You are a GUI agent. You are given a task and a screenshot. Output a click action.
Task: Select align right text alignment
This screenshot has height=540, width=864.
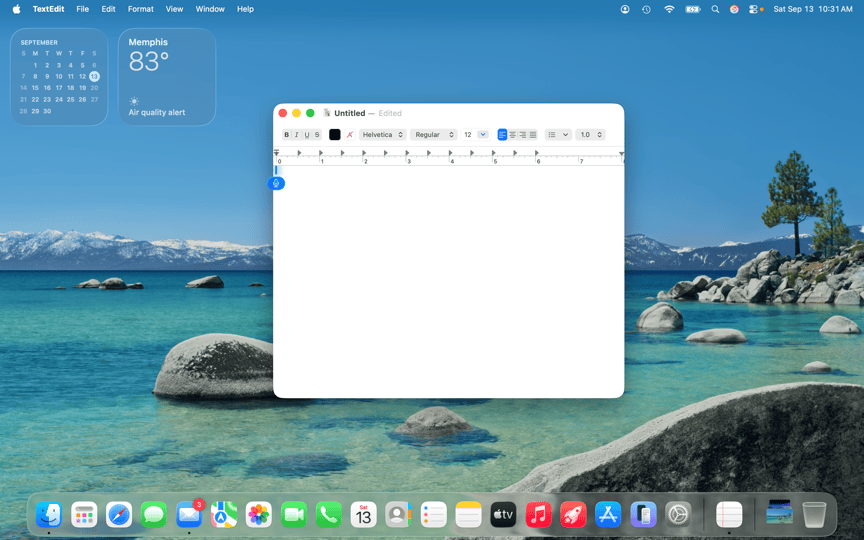(x=522, y=134)
